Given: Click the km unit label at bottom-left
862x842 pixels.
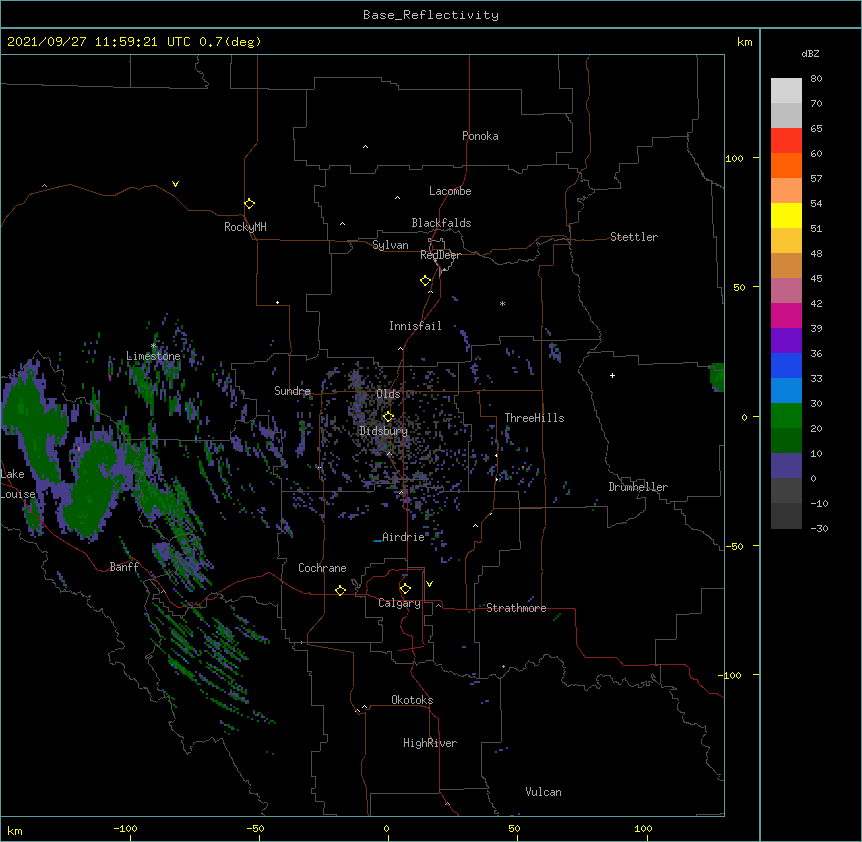Looking at the screenshot, I should [15, 831].
